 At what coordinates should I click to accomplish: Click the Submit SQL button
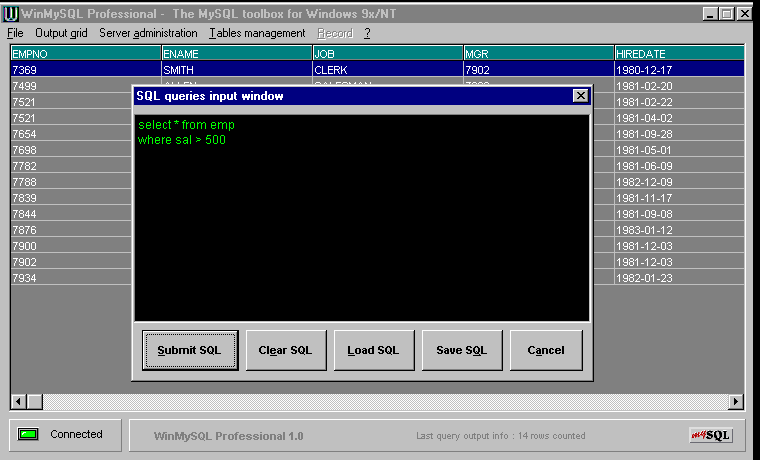pyautogui.click(x=190, y=350)
